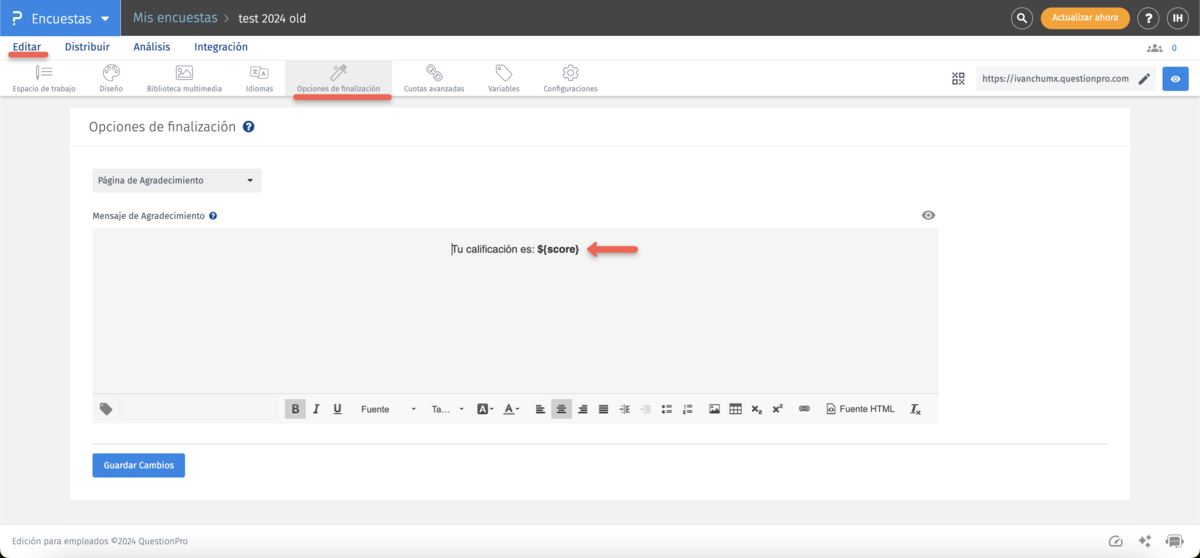Toggle bold formatting

click(295, 409)
